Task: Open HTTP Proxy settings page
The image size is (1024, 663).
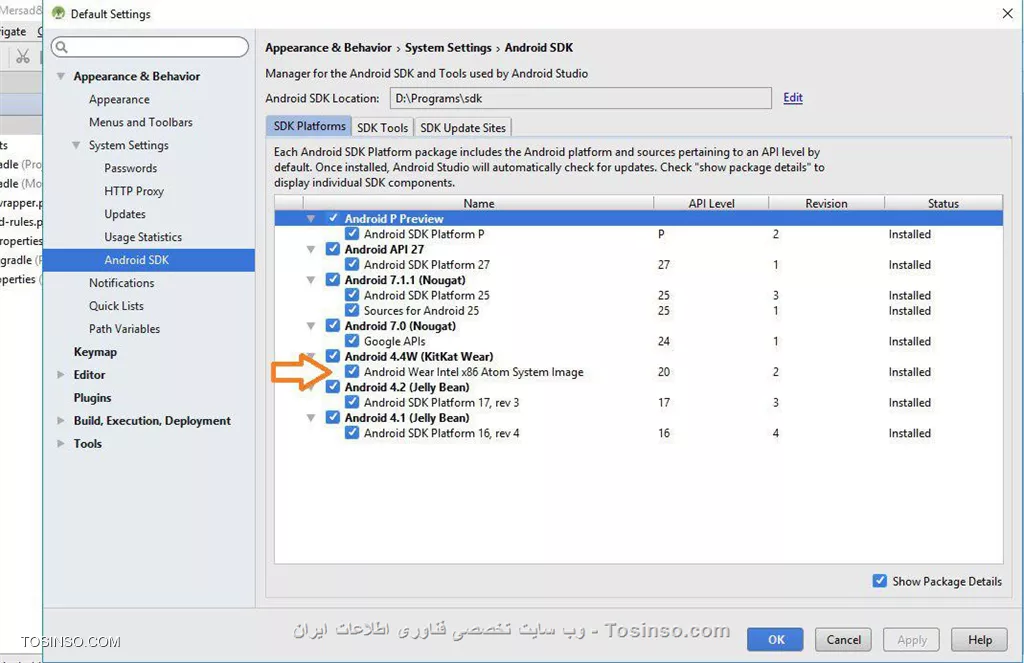Action: point(134,191)
